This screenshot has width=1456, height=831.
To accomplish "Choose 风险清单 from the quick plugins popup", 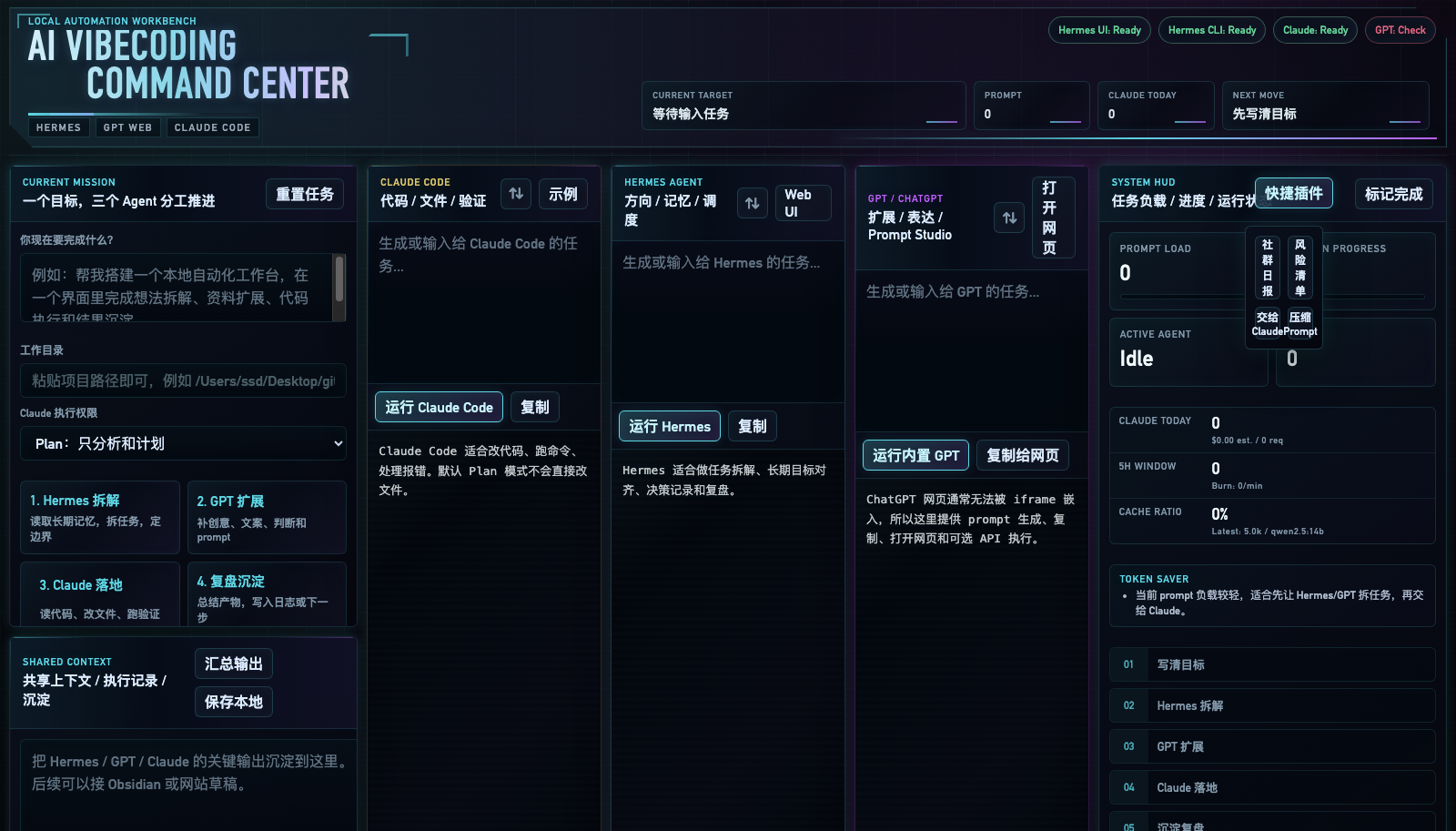I will pyautogui.click(x=1300, y=268).
